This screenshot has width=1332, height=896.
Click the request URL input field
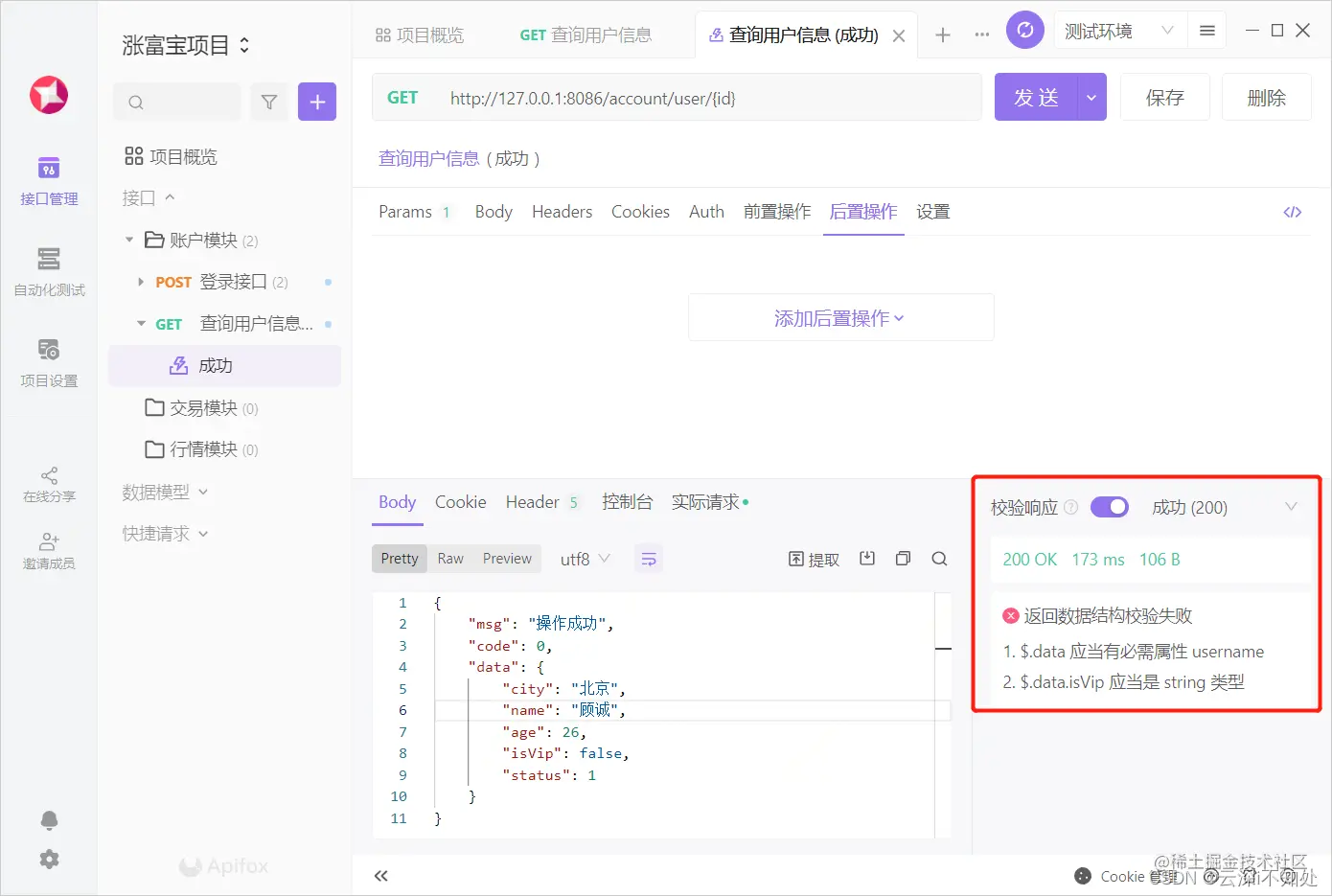(677, 98)
